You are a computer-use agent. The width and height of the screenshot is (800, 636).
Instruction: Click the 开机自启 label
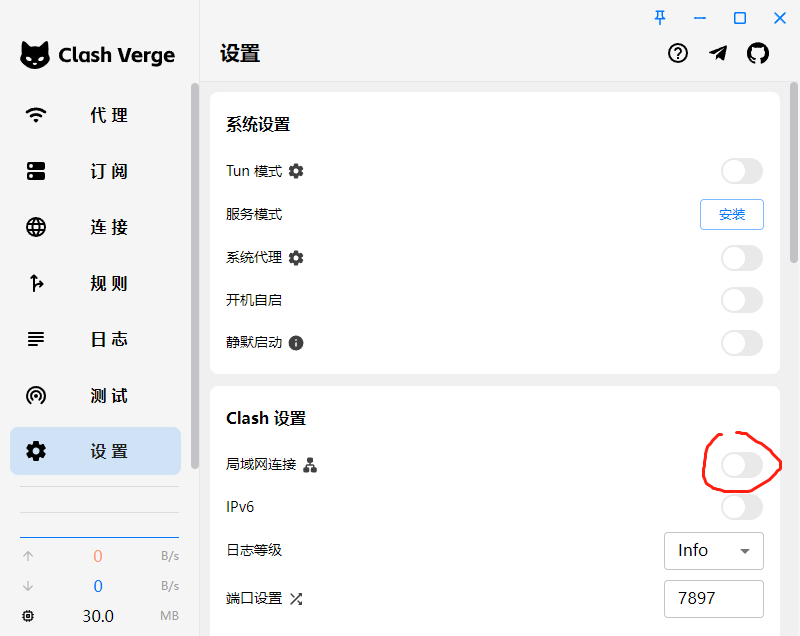[x=254, y=300]
